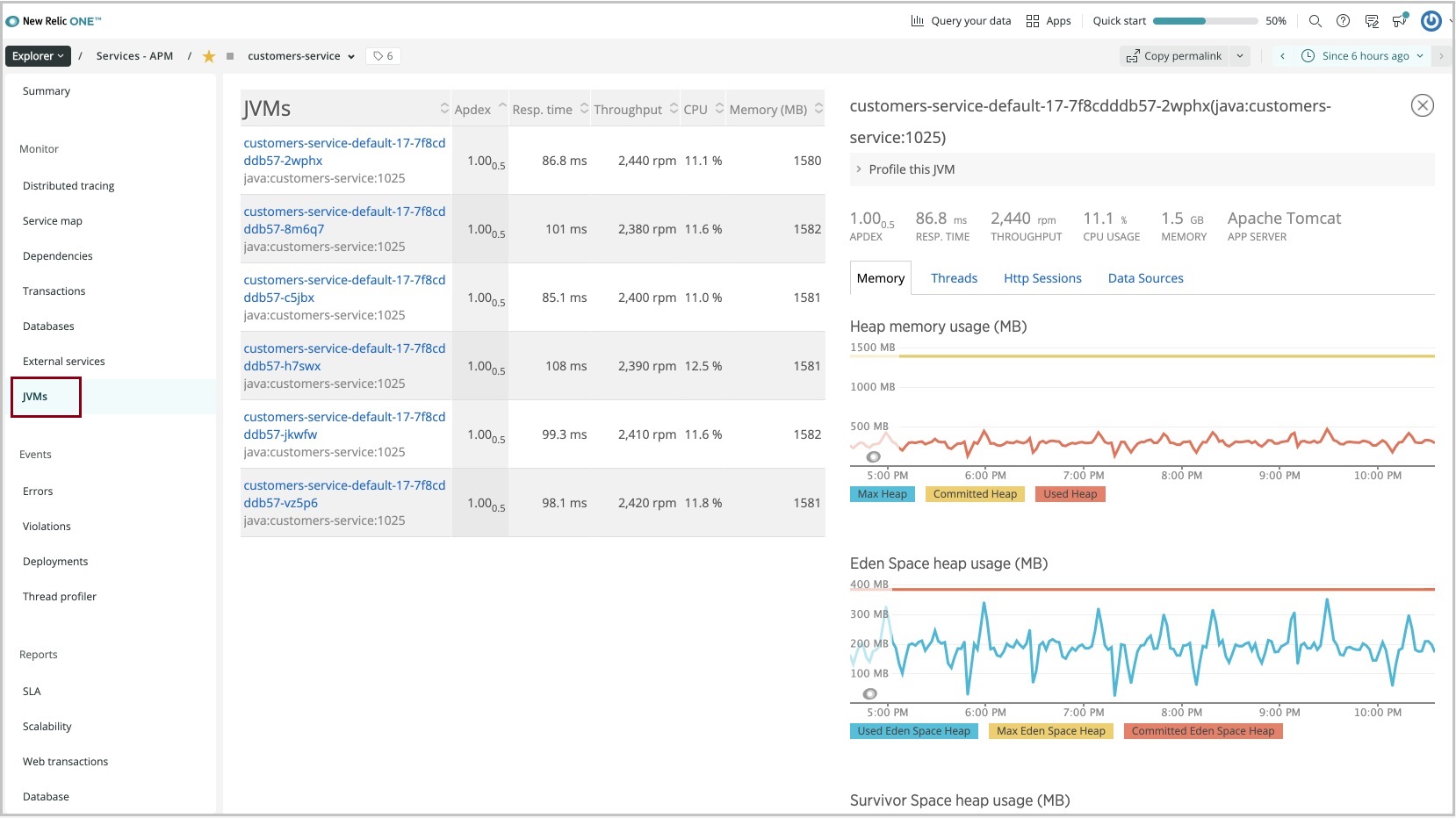Toggle the Max Eden Space Heap legend

coord(1050,731)
